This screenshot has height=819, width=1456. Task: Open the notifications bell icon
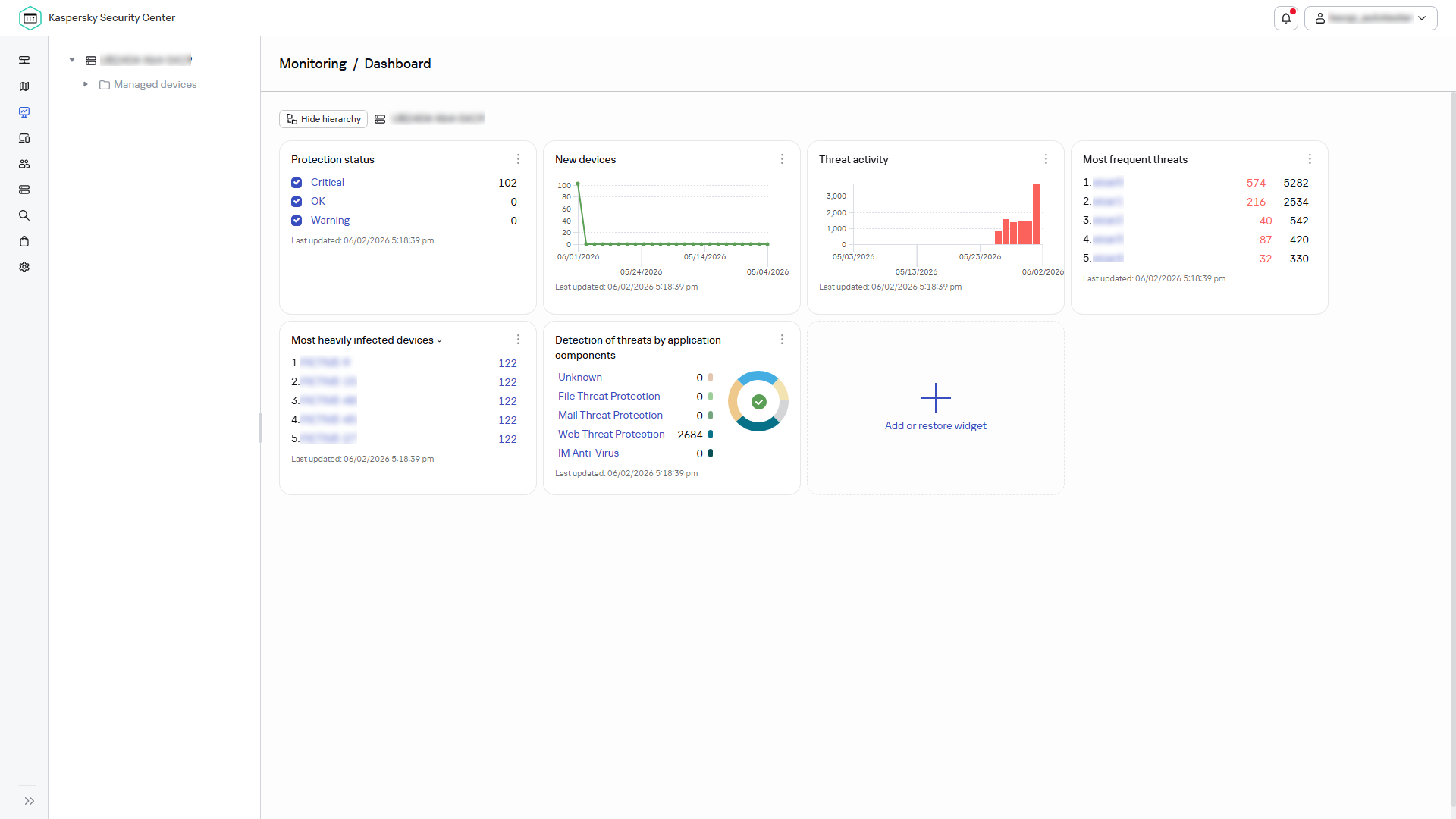coord(1286,18)
